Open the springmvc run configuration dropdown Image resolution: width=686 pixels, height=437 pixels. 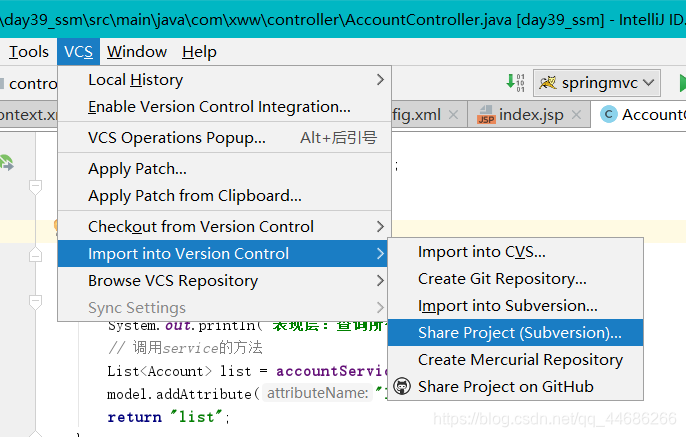(x=597, y=83)
